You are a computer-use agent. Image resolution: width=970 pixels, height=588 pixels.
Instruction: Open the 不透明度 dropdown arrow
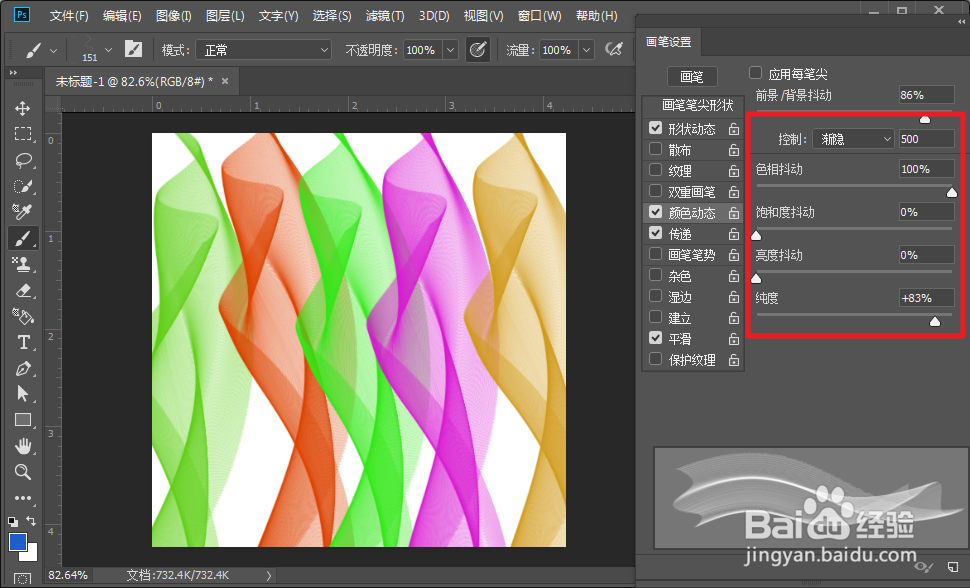pyautogui.click(x=448, y=49)
